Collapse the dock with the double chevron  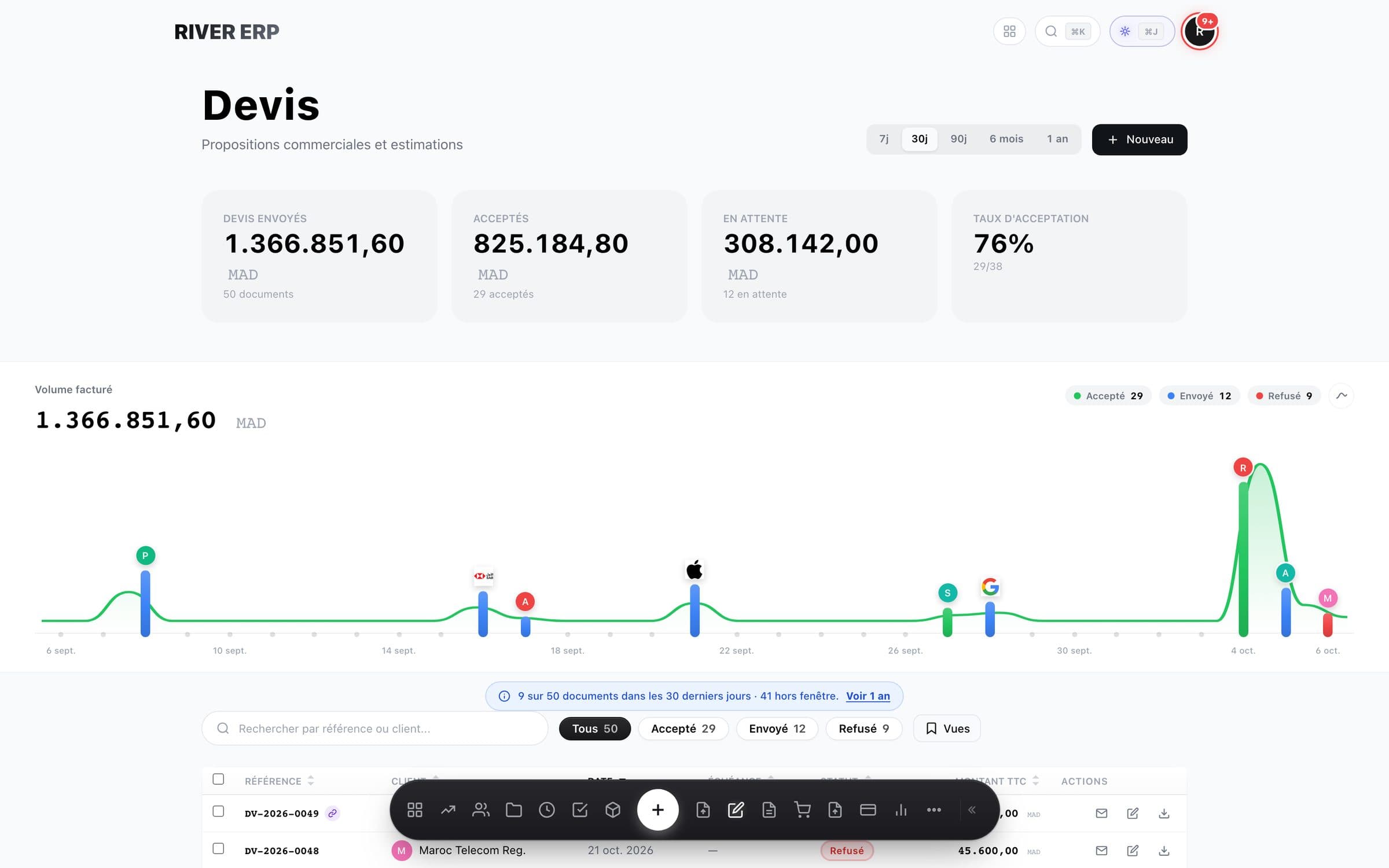tap(972, 810)
